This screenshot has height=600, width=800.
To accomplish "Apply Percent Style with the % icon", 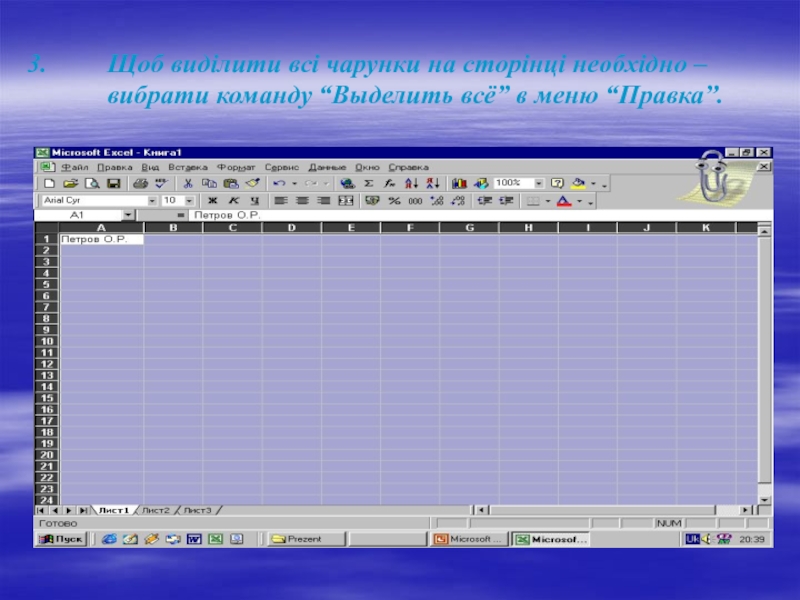I will 393,201.
